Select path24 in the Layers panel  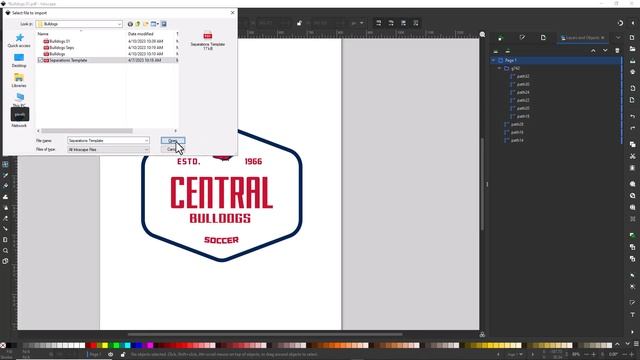[x=523, y=92]
